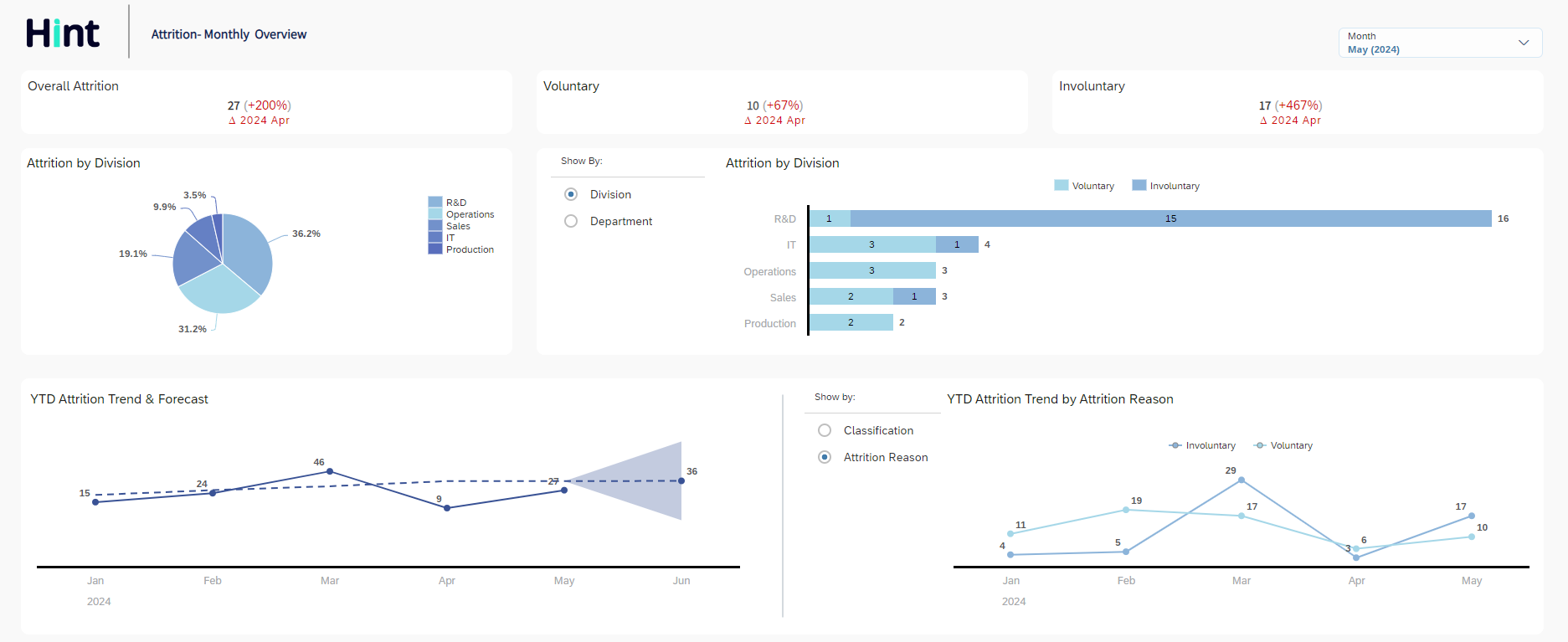Click R&D legend swatch in pie chart
Screen dimensions: 1568x642
click(x=434, y=203)
